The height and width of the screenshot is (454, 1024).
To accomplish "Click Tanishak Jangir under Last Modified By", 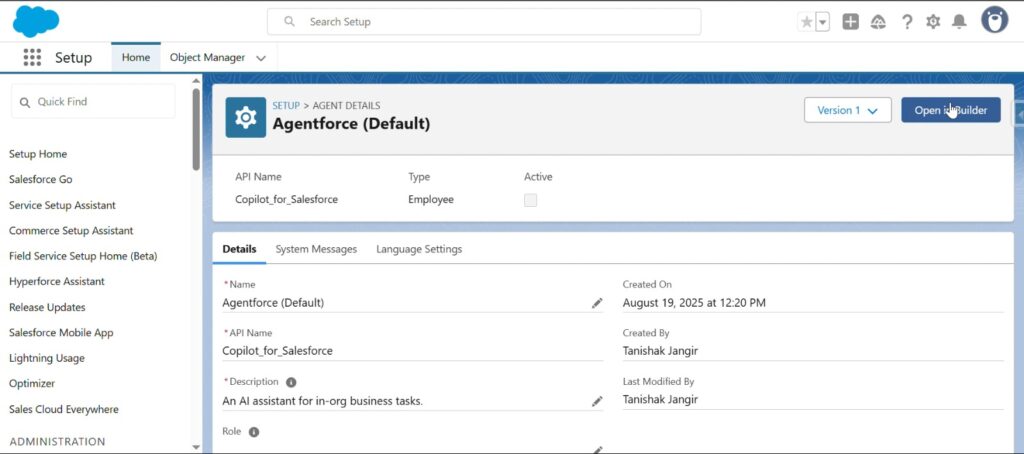I will pyautogui.click(x=660, y=399).
